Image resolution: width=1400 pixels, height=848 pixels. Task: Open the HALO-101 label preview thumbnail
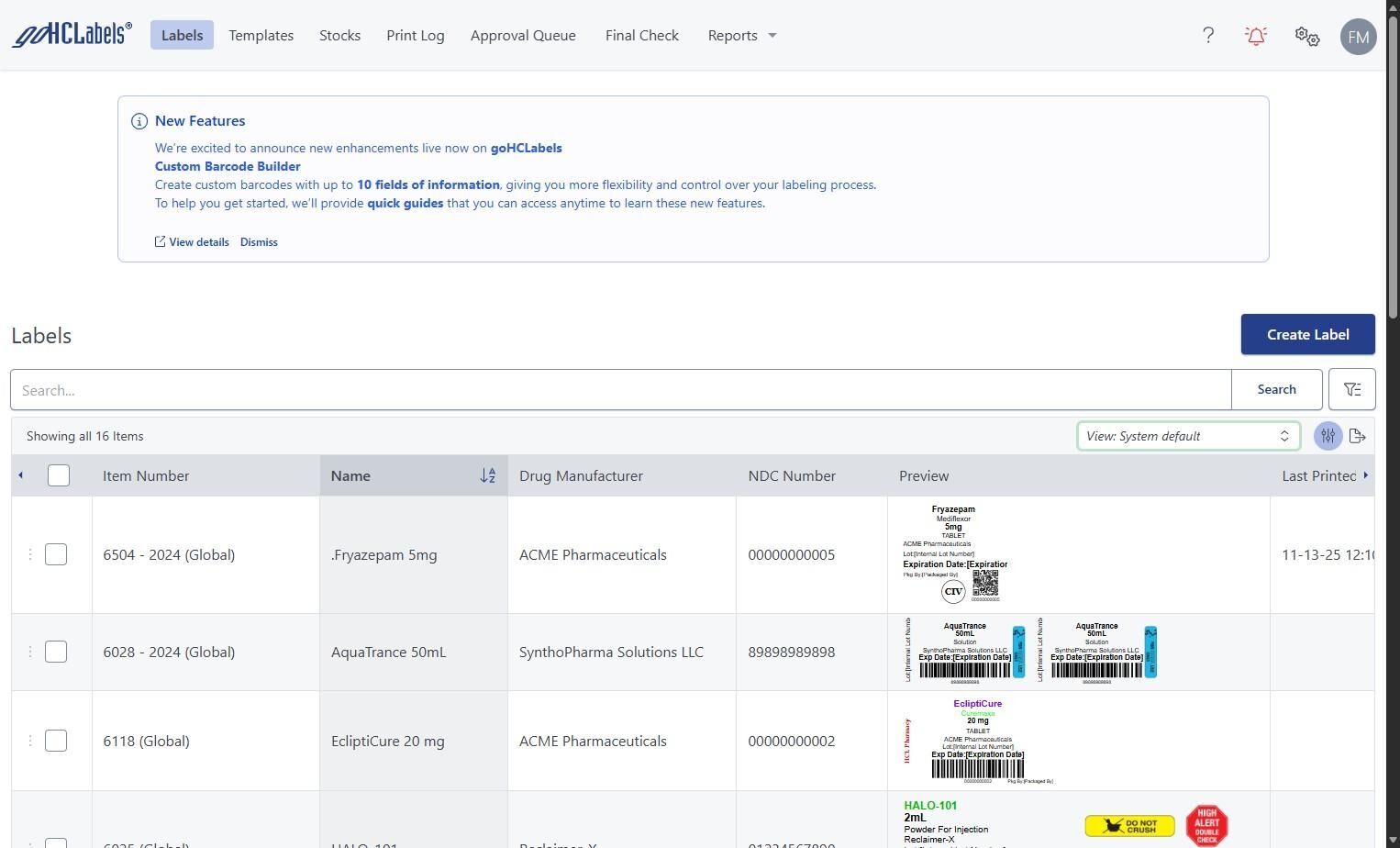1065,824
